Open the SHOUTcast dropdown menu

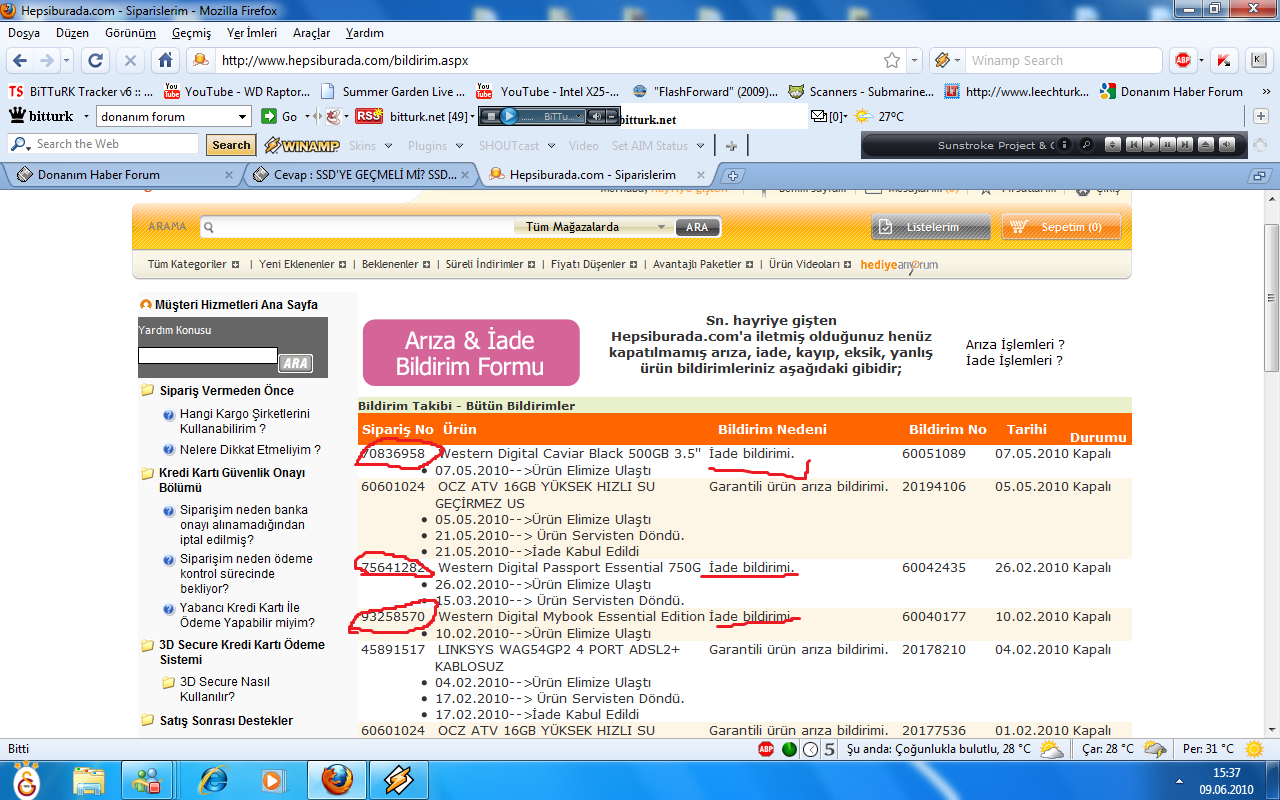click(516, 146)
